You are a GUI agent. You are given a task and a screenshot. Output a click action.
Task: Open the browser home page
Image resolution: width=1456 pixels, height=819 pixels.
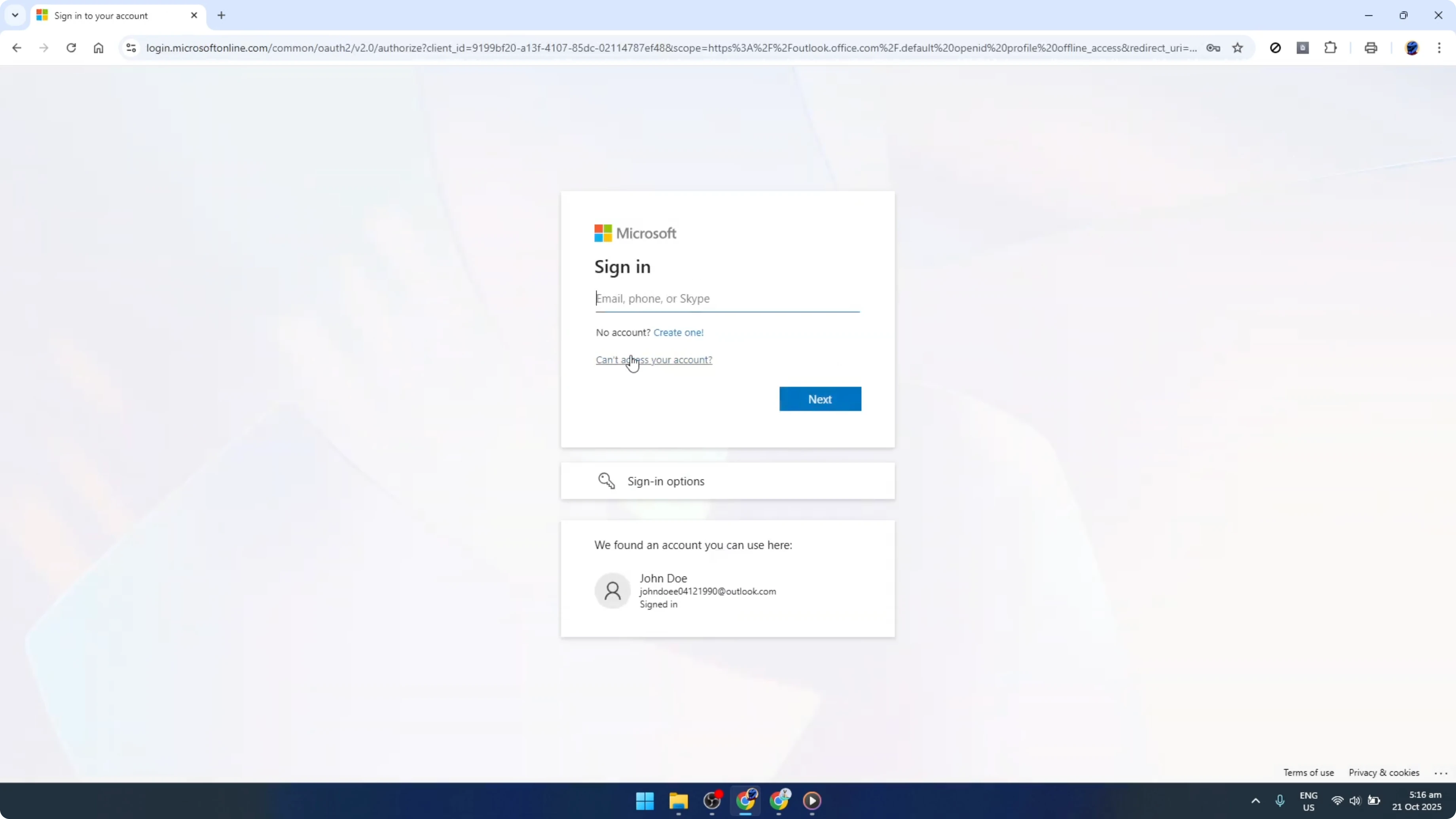[x=99, y=48]
